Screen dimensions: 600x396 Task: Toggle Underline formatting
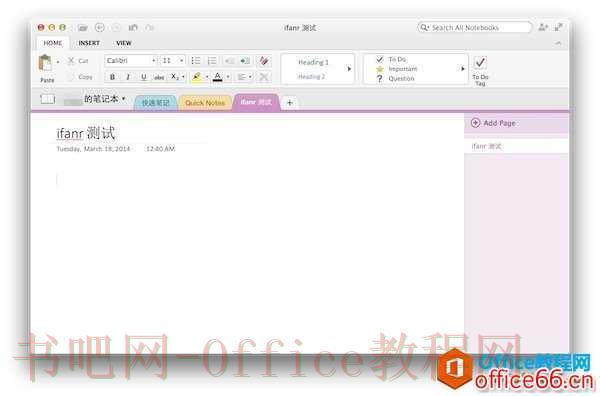pos(143,77)
